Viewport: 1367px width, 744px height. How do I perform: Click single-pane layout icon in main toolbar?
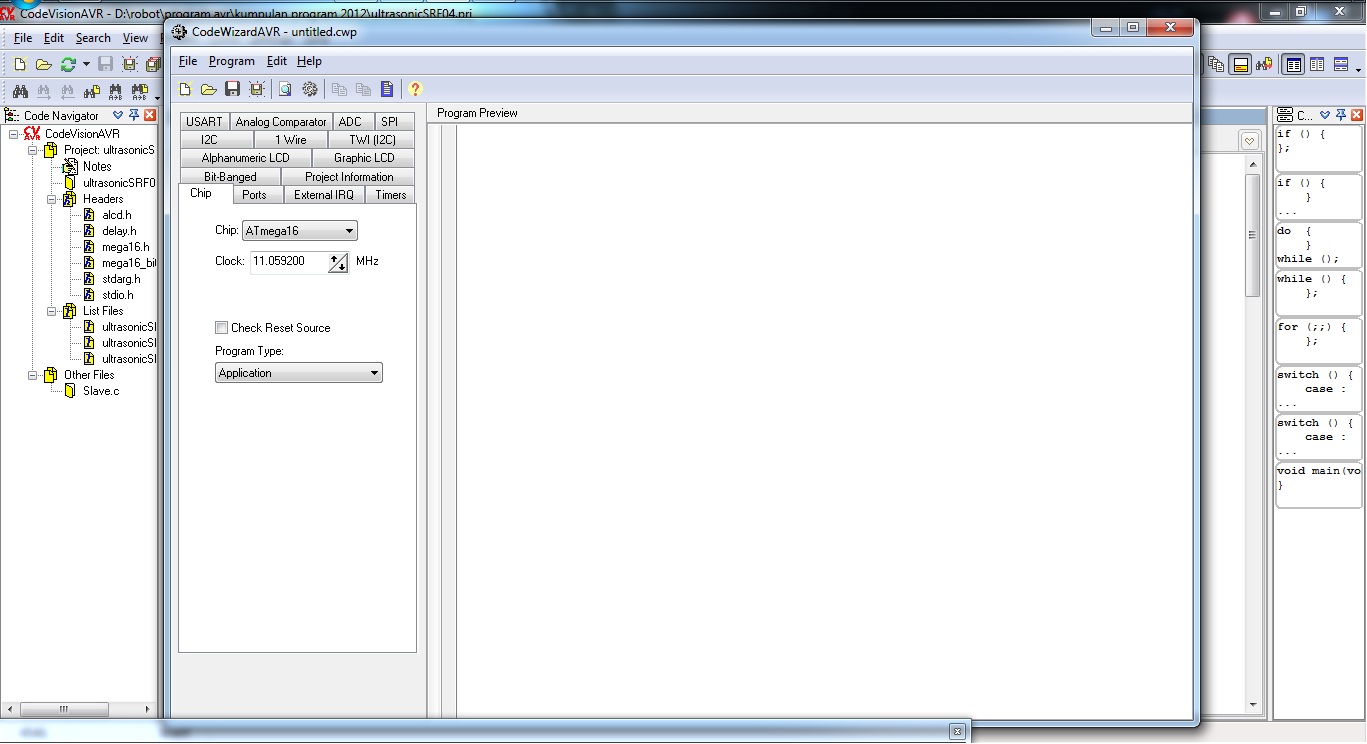point(1294,65)
